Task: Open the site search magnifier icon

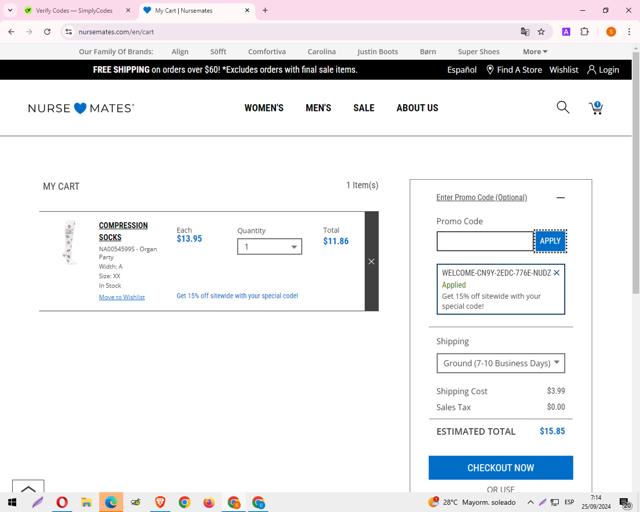Action: pyautogui.click(x=563, y=107)
